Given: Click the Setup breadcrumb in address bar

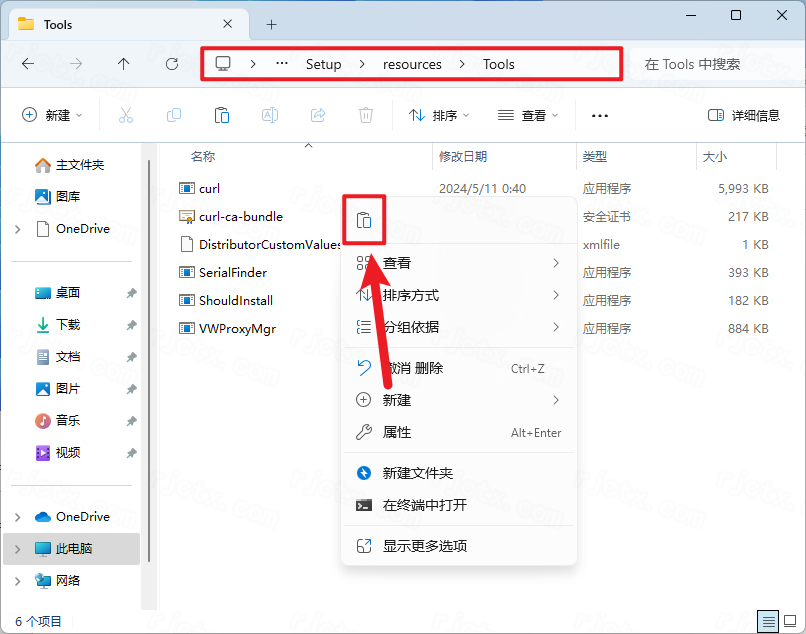Looking at the screenshot, I should click(323, 64).
